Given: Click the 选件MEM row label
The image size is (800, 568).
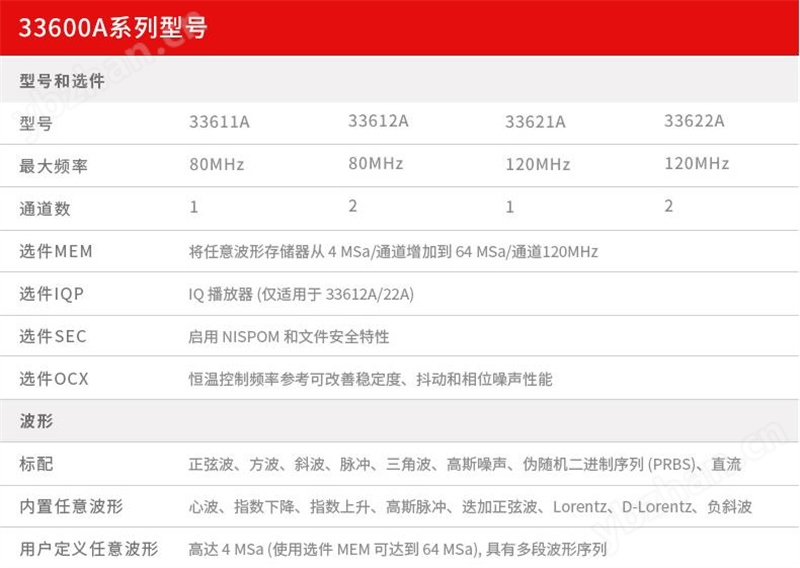Looking at the screenshot, I should point(56,251).
